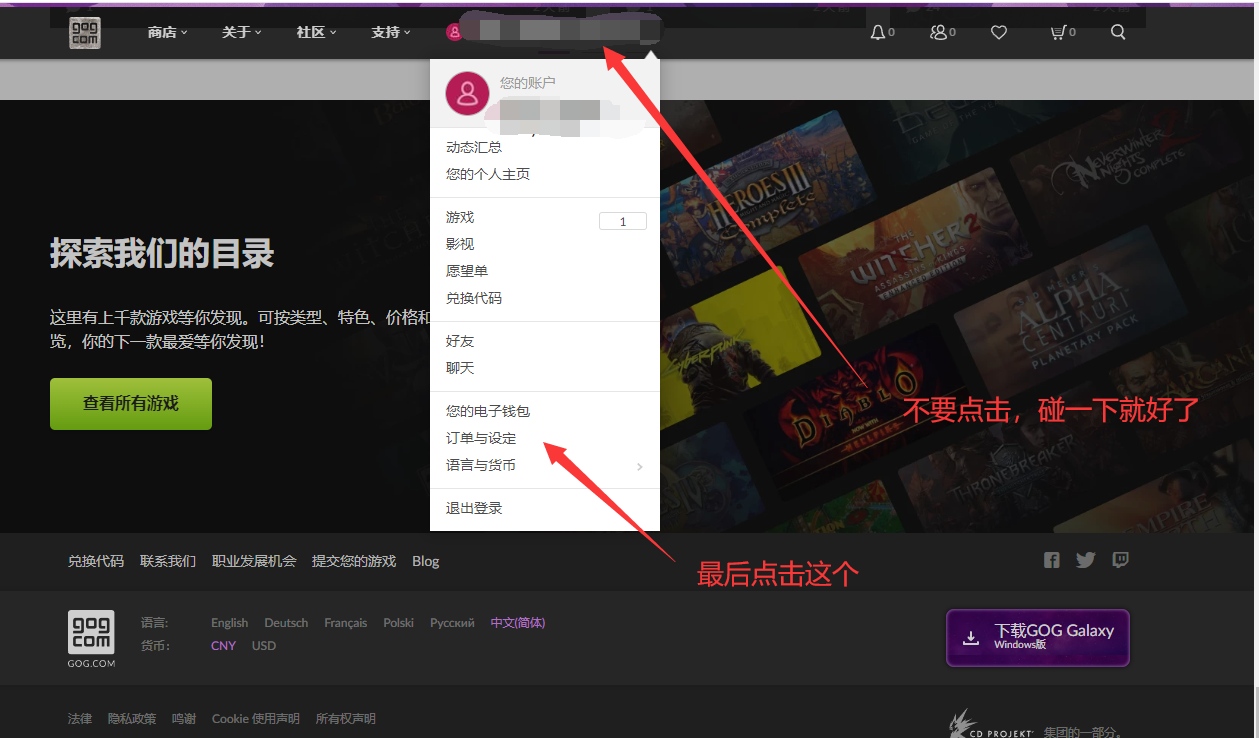The height and width of the screenshot is (738, 1259).
Task: Open GOG Twitter page icon
Action: coord(1086,560)
